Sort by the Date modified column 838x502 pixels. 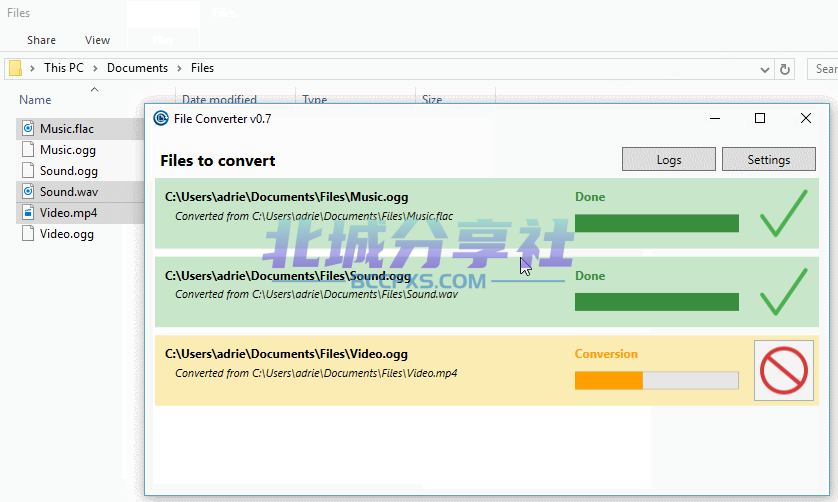(219, 99)
